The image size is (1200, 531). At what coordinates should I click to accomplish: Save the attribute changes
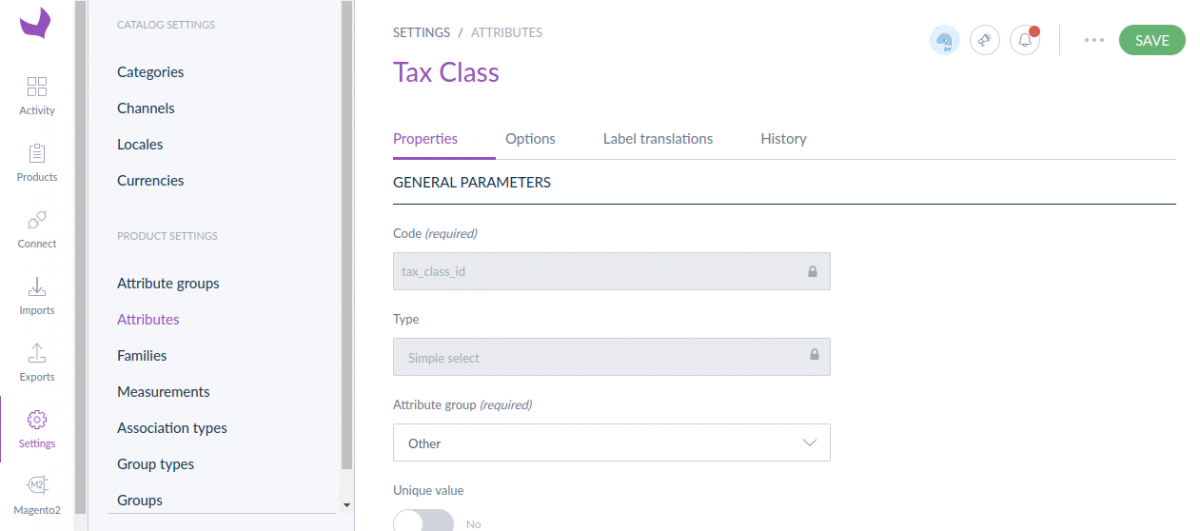[x=1151, y=40]
